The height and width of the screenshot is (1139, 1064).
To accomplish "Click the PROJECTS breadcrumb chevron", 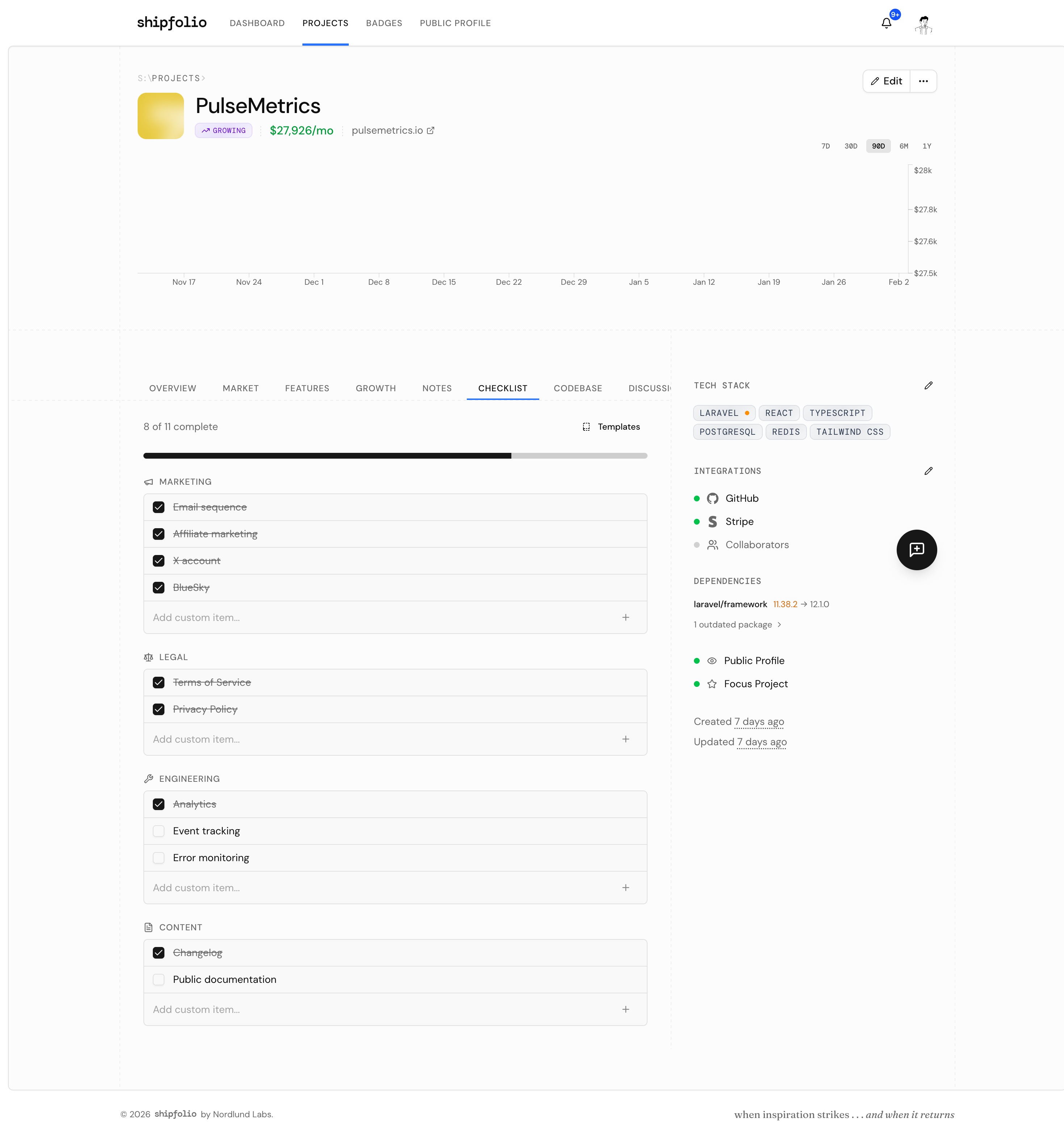I will [x=203, y=79].
